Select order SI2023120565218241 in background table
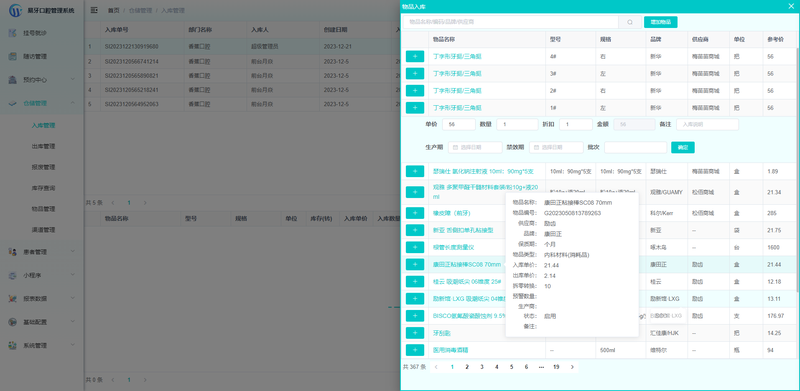The width and height of the screenshot is (800, 391). point(132,90)
